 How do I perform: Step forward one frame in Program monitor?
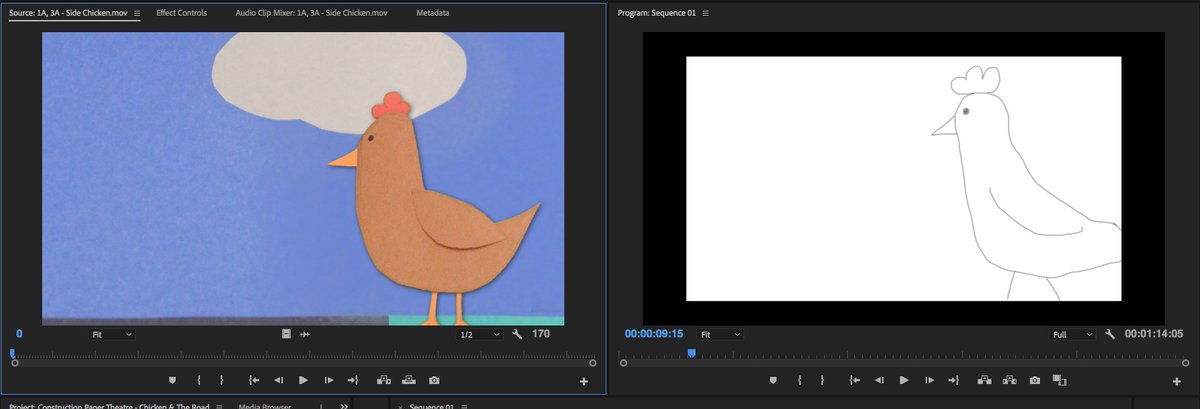[x=929, y=380]
